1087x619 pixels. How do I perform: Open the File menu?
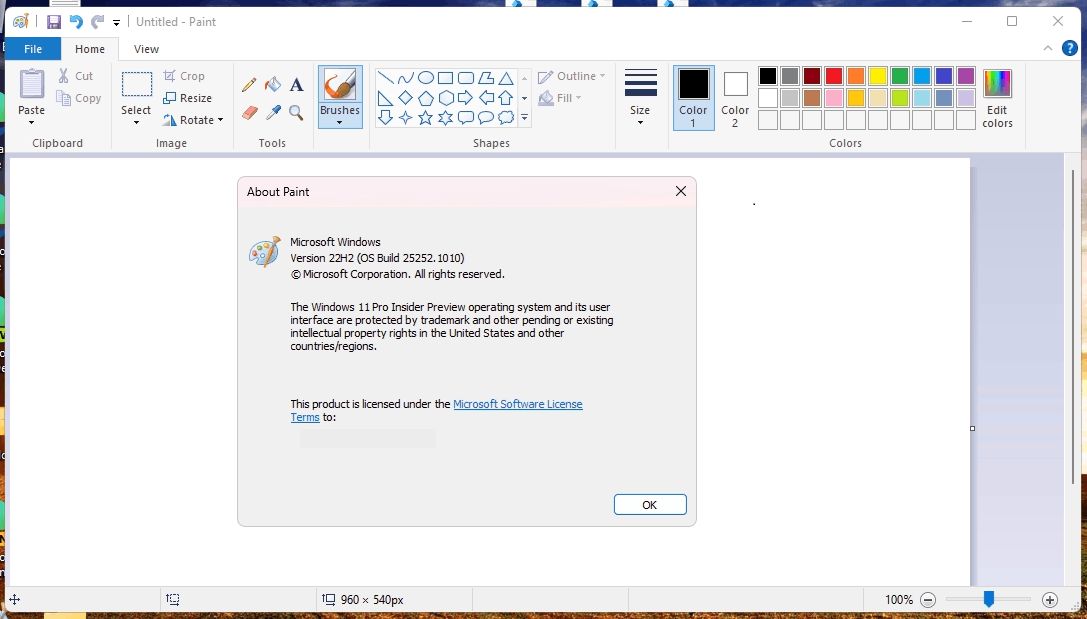pyautogui.click(x=33, y=48)
